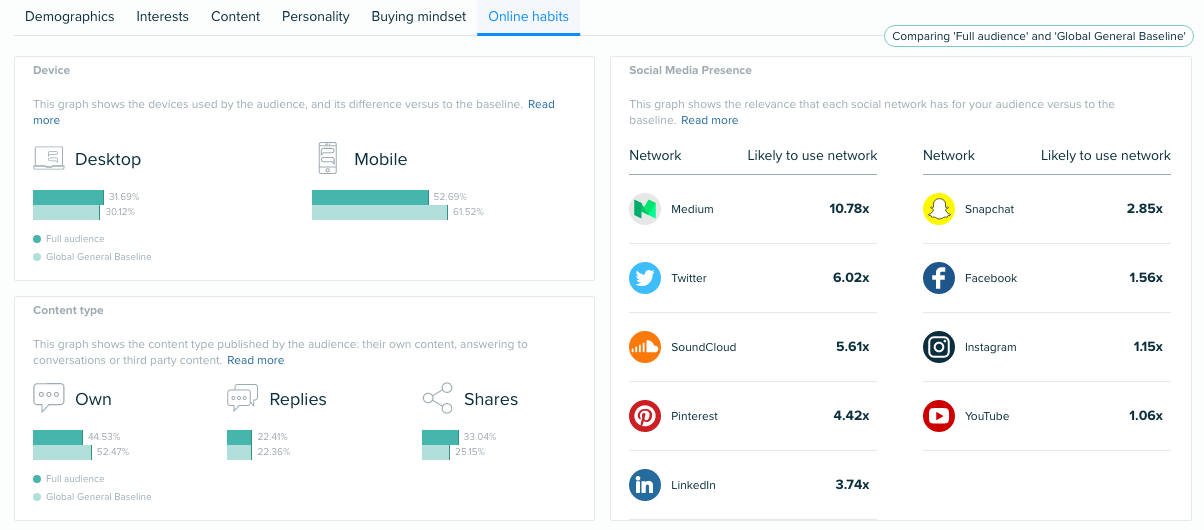Click the Instagram 1.15x value
This screenshot has width=1204, height=530.
click(1148, 347)
